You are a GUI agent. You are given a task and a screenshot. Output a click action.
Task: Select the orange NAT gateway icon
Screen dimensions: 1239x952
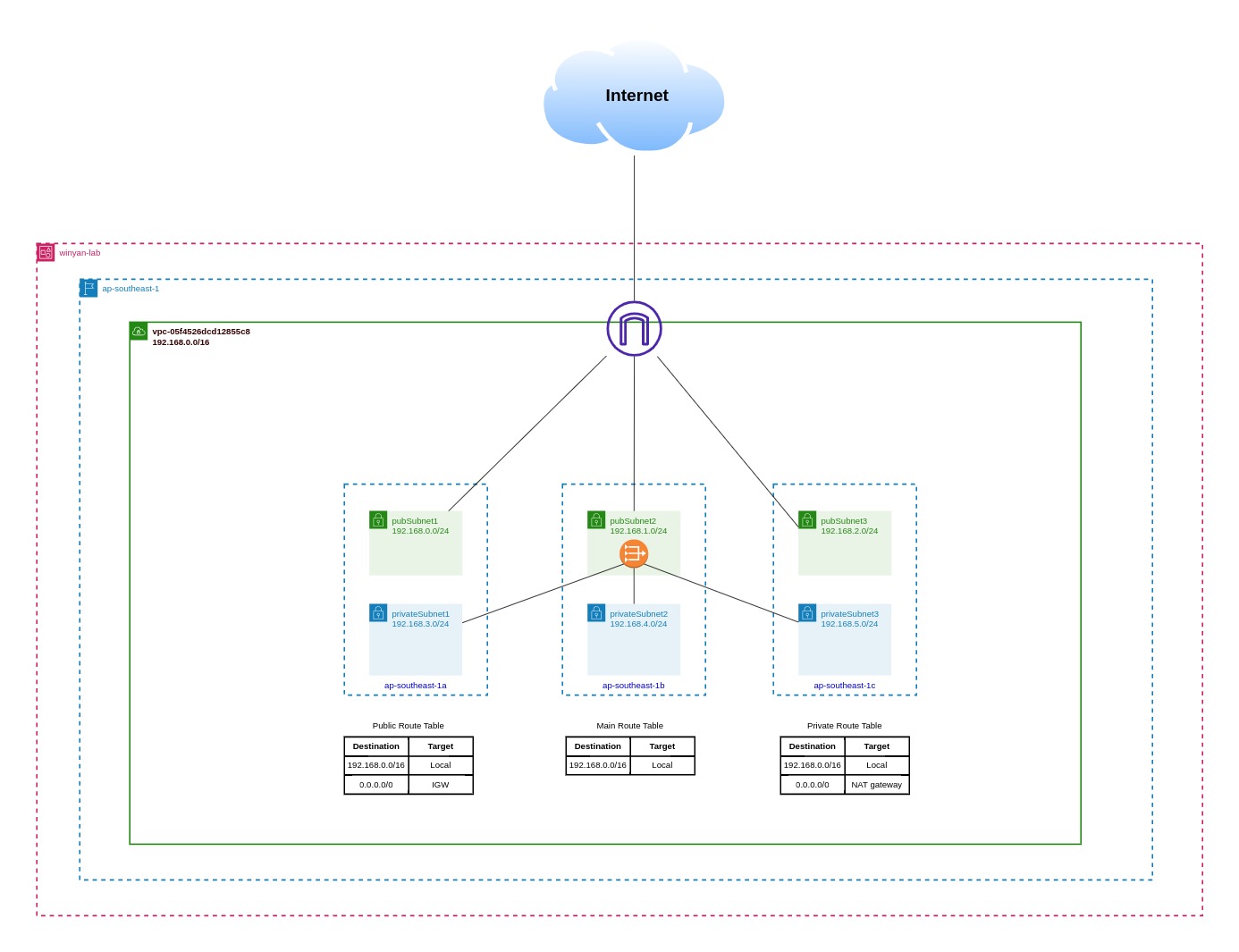tap(634, 554)
